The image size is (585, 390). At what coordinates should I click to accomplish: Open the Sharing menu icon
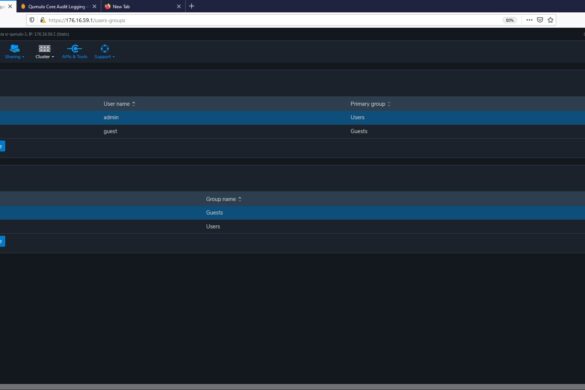15,49
